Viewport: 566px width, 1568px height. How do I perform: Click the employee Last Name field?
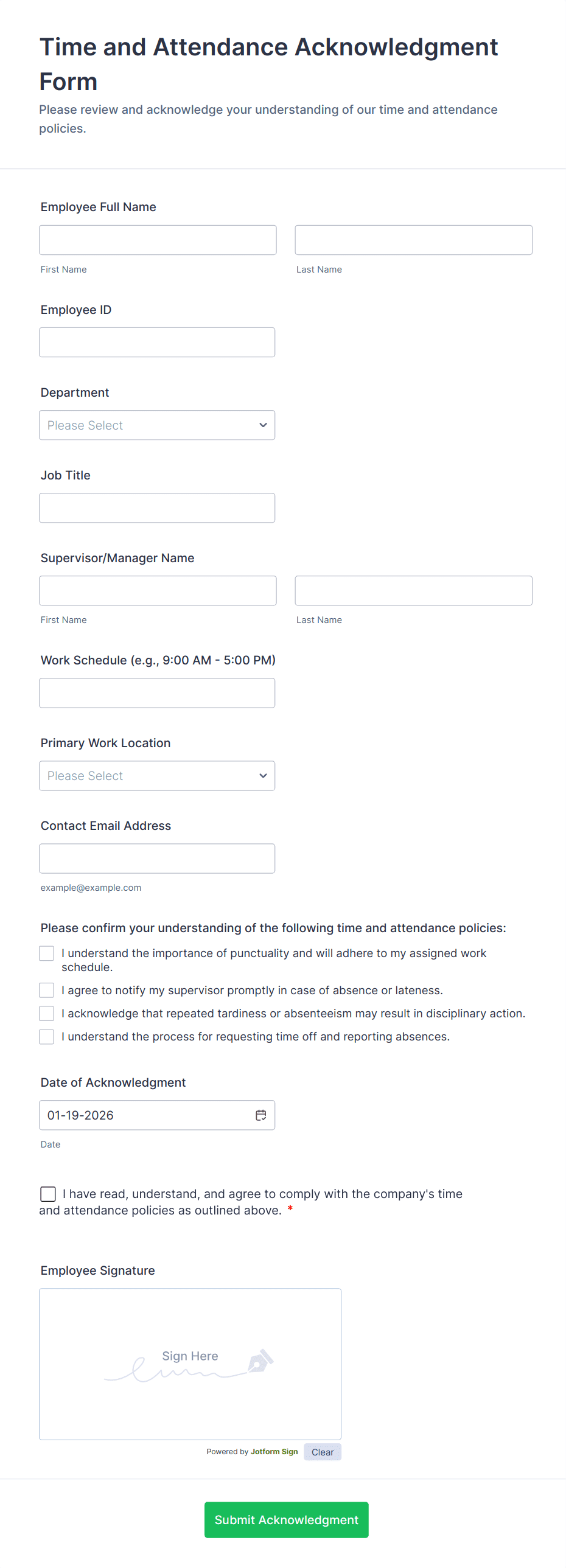click(413, 240)
